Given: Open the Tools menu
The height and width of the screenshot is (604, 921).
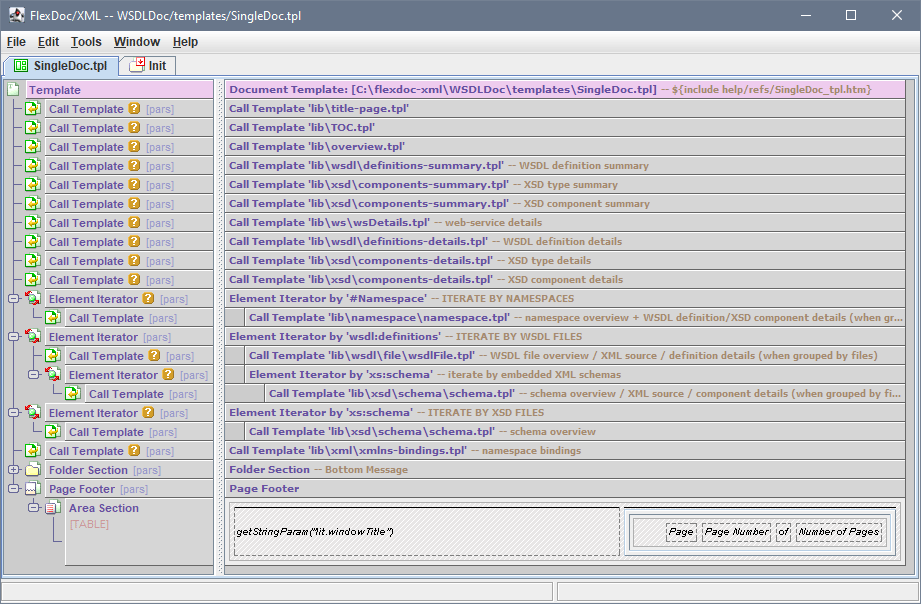Looking at the screenshot, I should 86,42.
